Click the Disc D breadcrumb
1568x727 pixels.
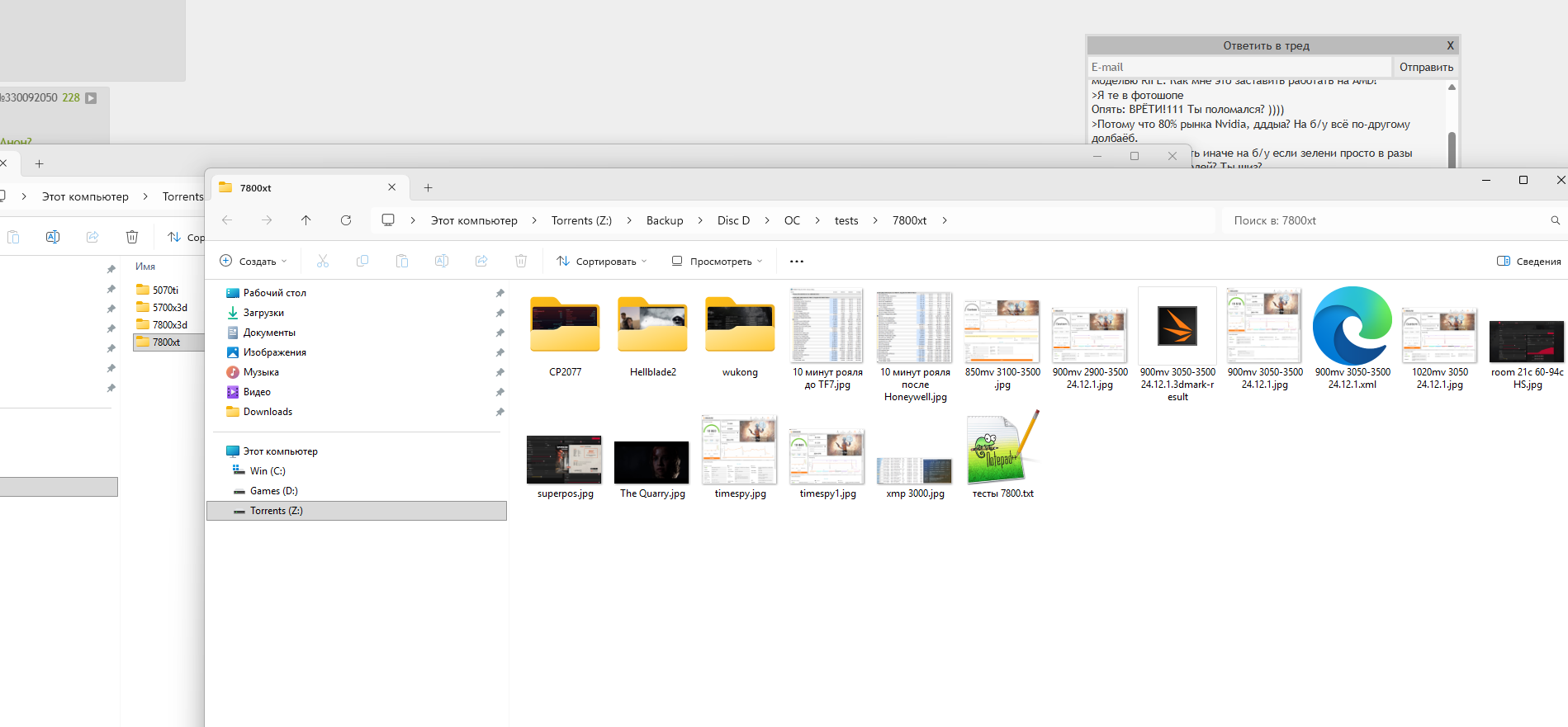tap(734, 220)
